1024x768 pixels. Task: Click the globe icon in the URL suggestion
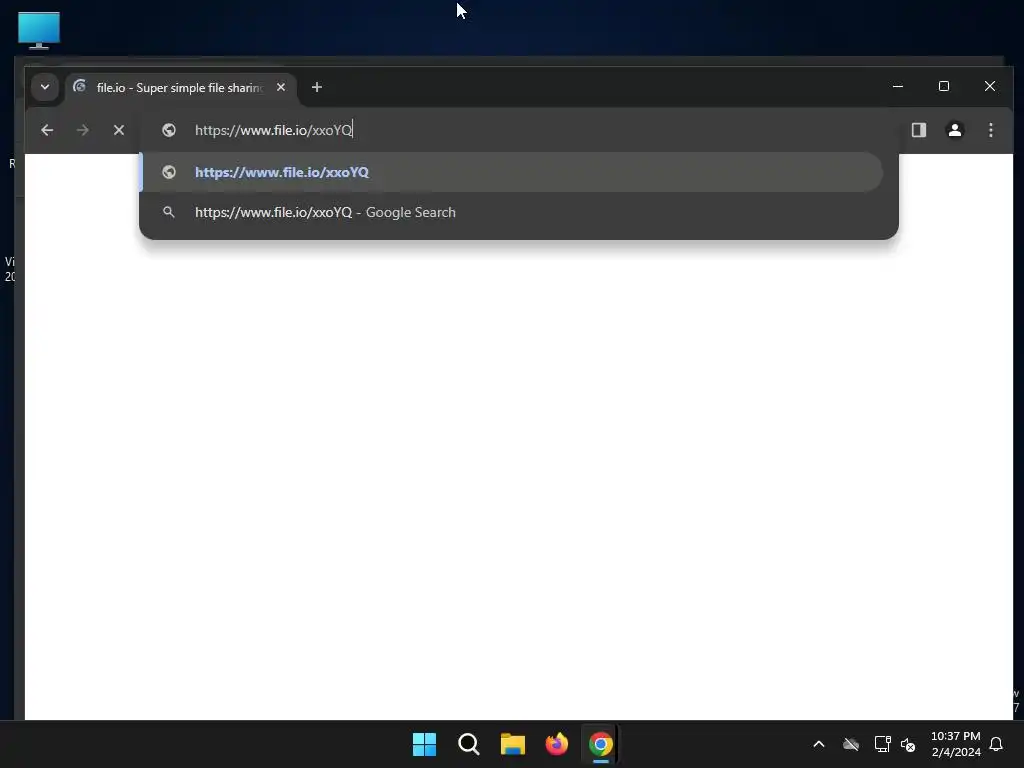[x=168, y=172]
